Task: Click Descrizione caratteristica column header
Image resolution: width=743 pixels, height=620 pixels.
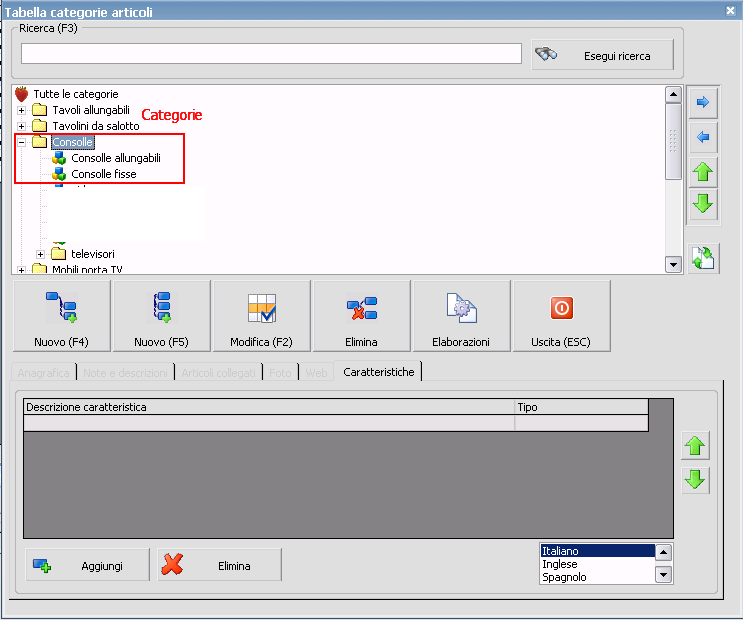Action: coord(269,407)
